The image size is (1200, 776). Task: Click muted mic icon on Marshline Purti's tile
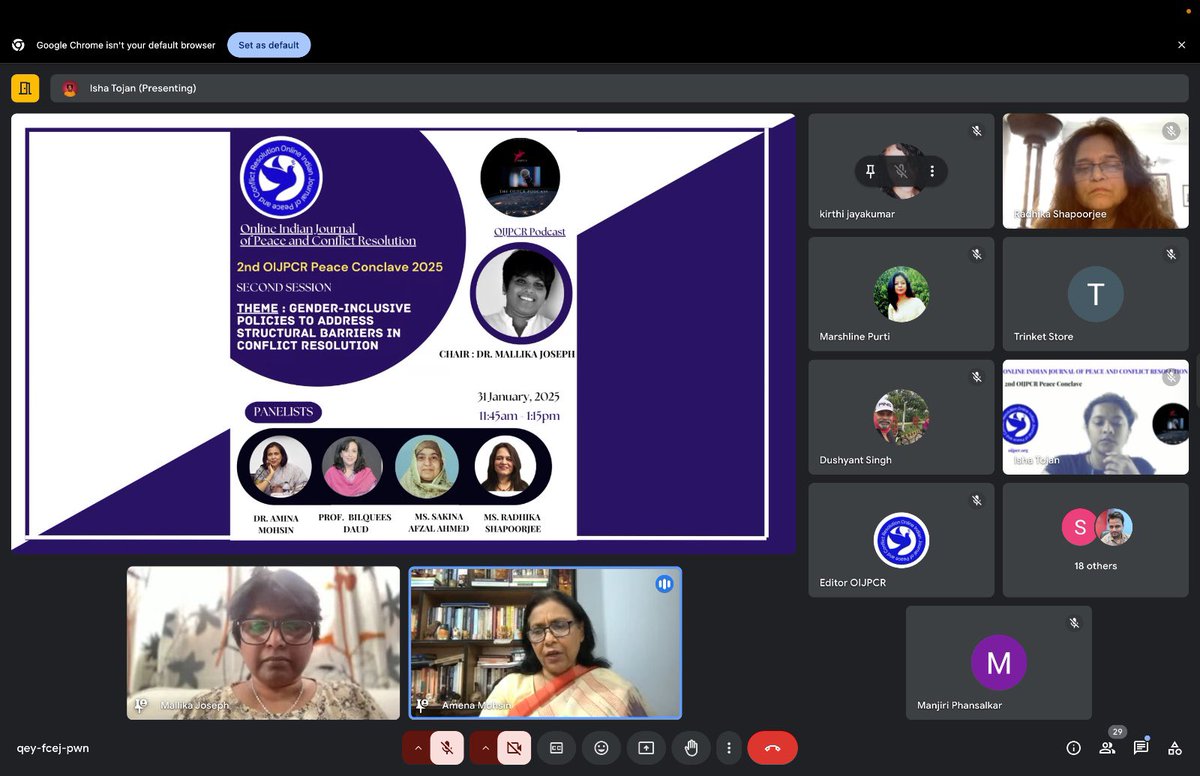coord(977,254)
